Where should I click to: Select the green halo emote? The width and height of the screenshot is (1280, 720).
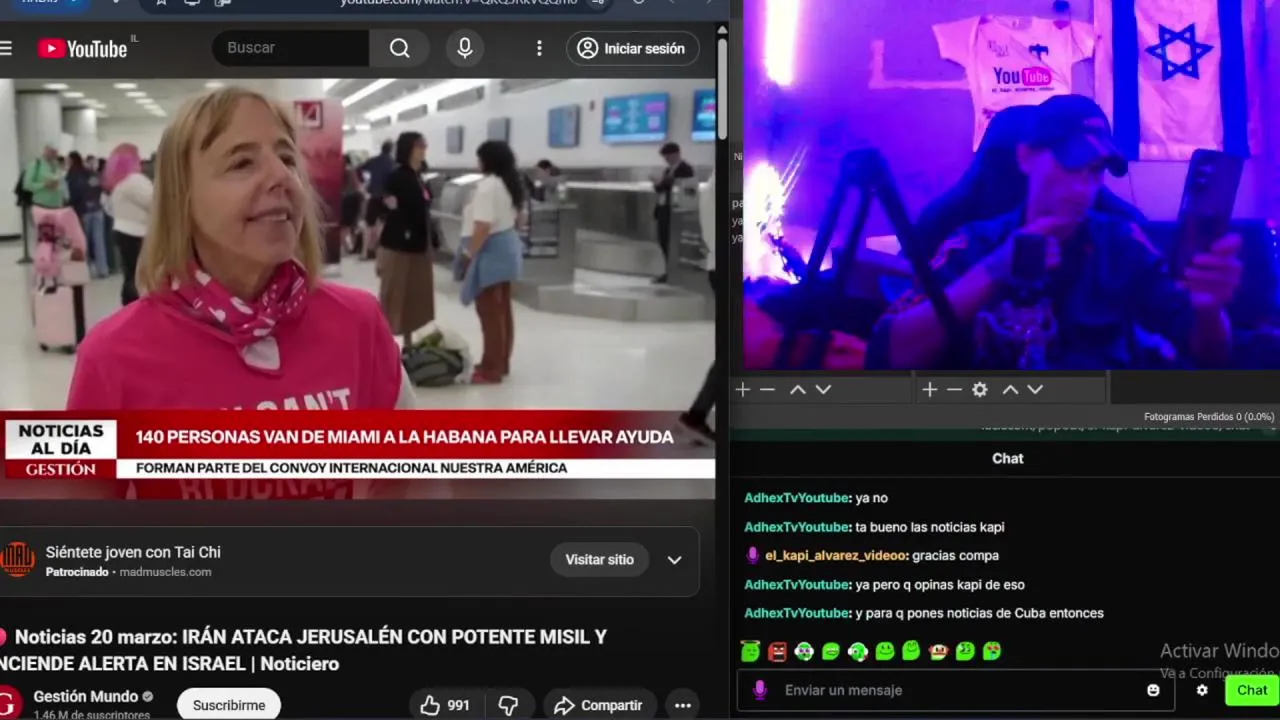click(751, 651)
